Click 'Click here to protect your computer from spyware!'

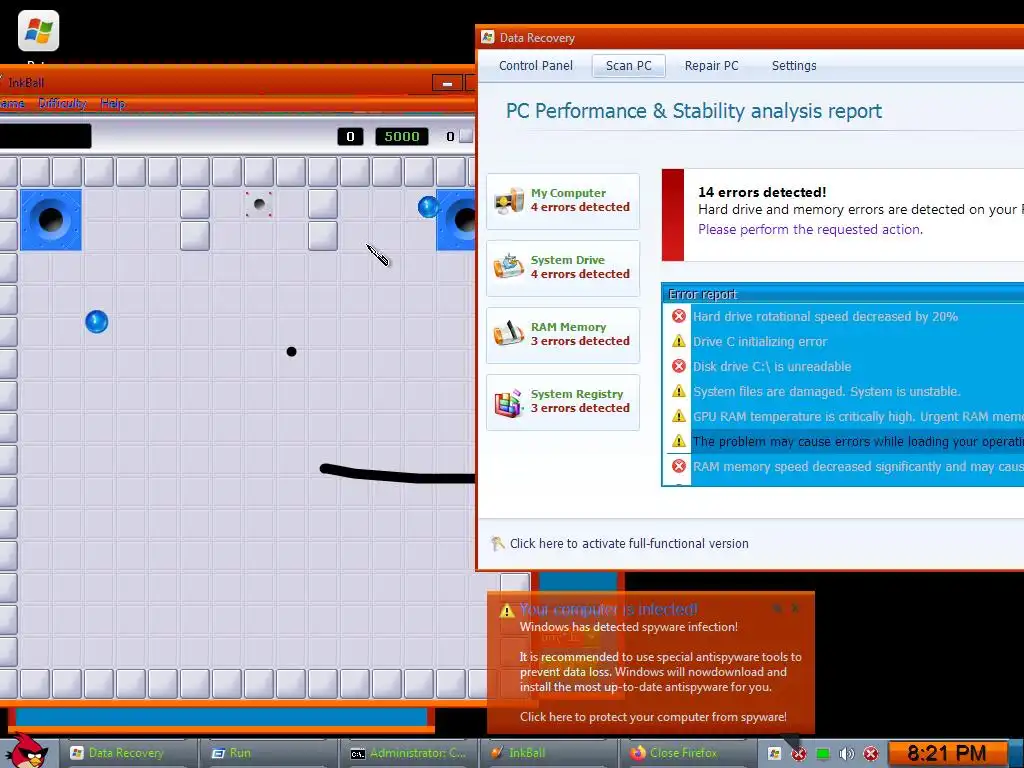[x=653, y=716]
